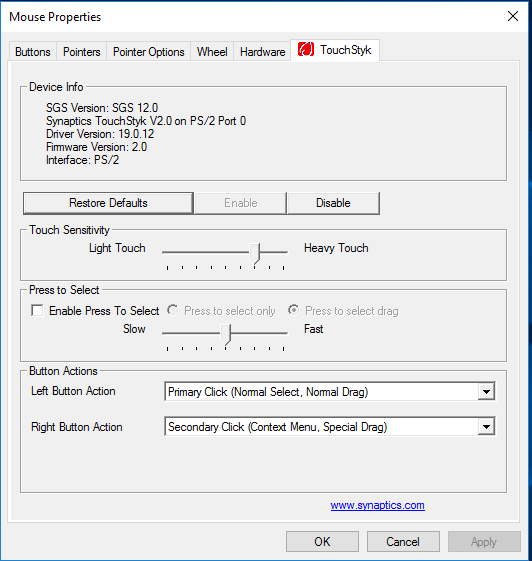Select the Press to select only radio button
Viewport: 532px width, 561px height.
pos(172,310)
